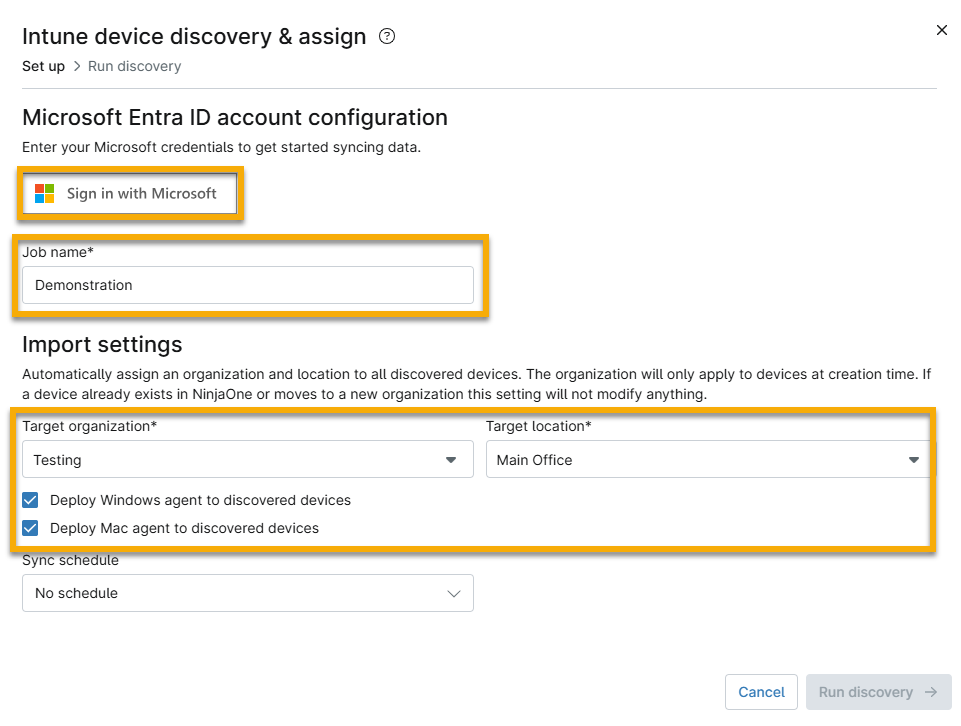The height and width of the screenshot is (726, 961).
Task: Sign in with Microsoft
Action: click(x=130, y=194)
